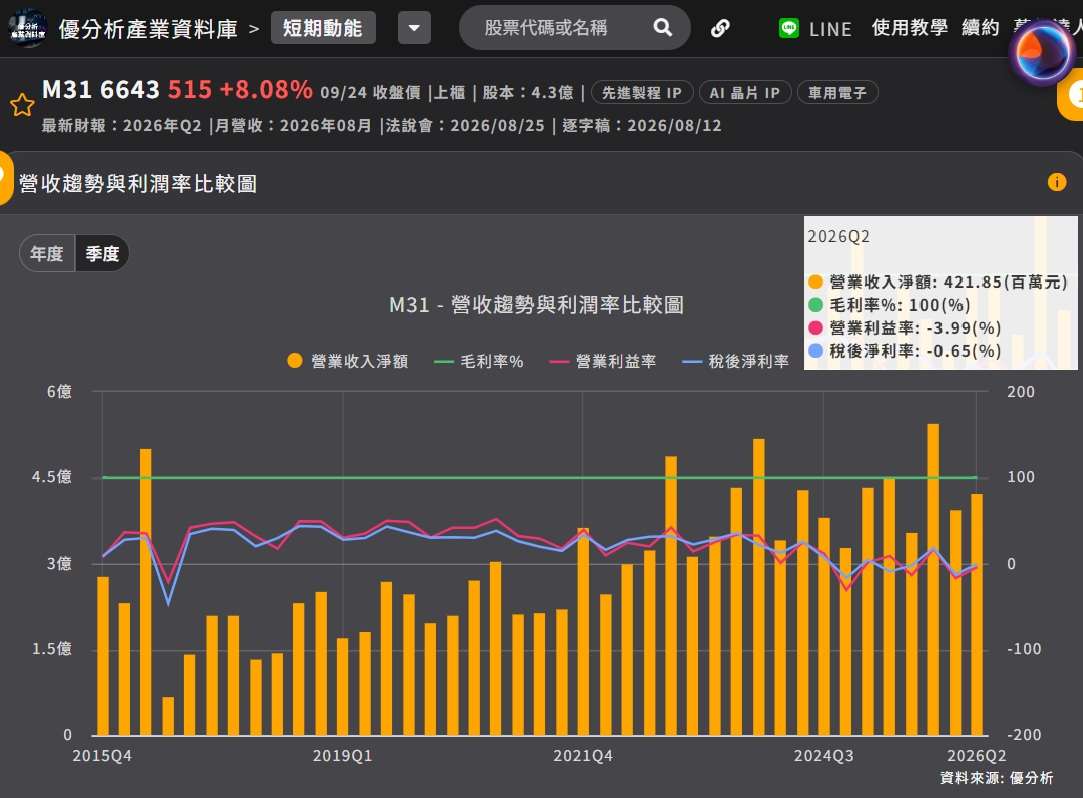1083x798 pixels.
Task: Click the 先進製程 IP tag
Action: point(642,93)
